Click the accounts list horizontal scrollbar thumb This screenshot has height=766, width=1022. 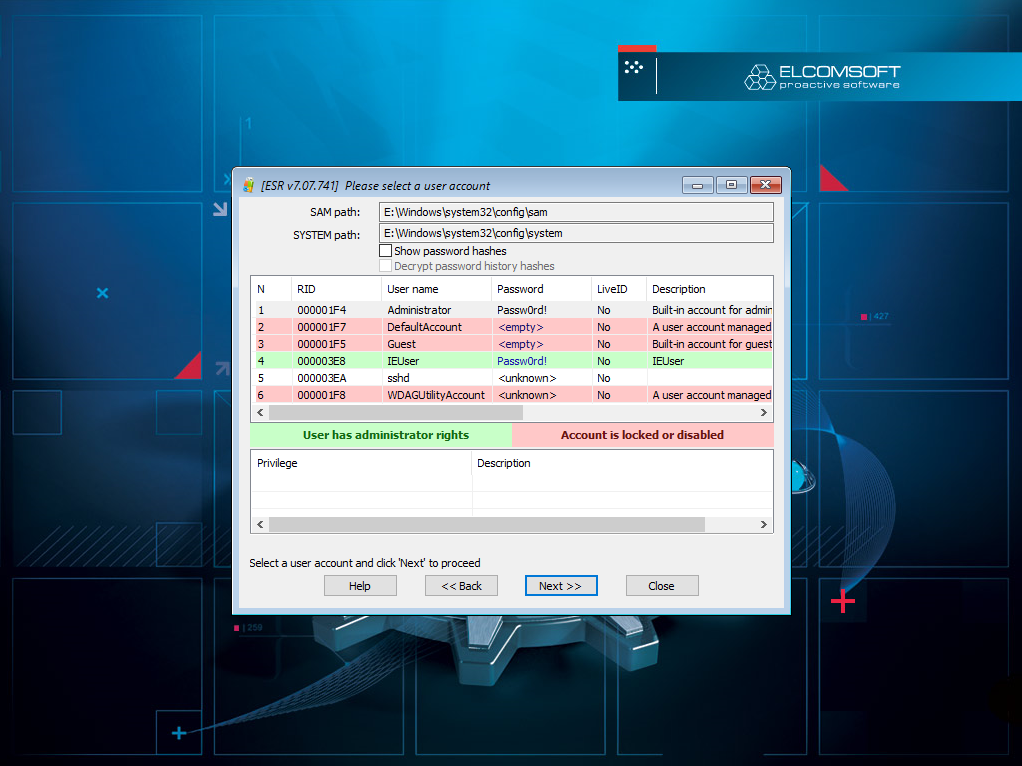(396, 413)
